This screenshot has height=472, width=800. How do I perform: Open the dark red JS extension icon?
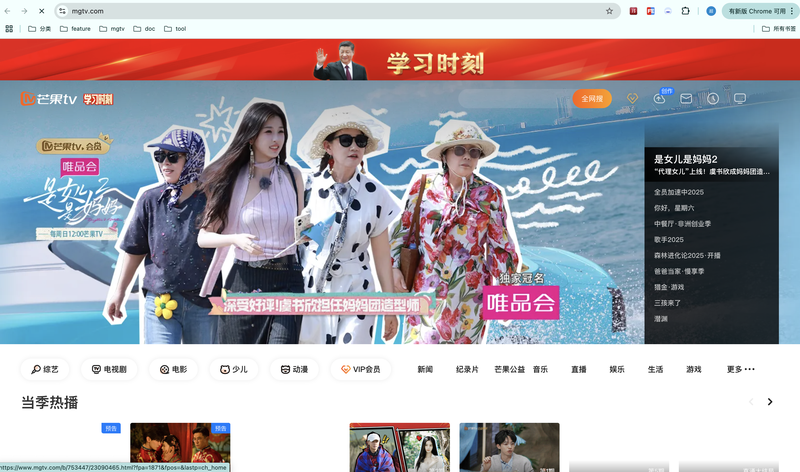[633, 11]
